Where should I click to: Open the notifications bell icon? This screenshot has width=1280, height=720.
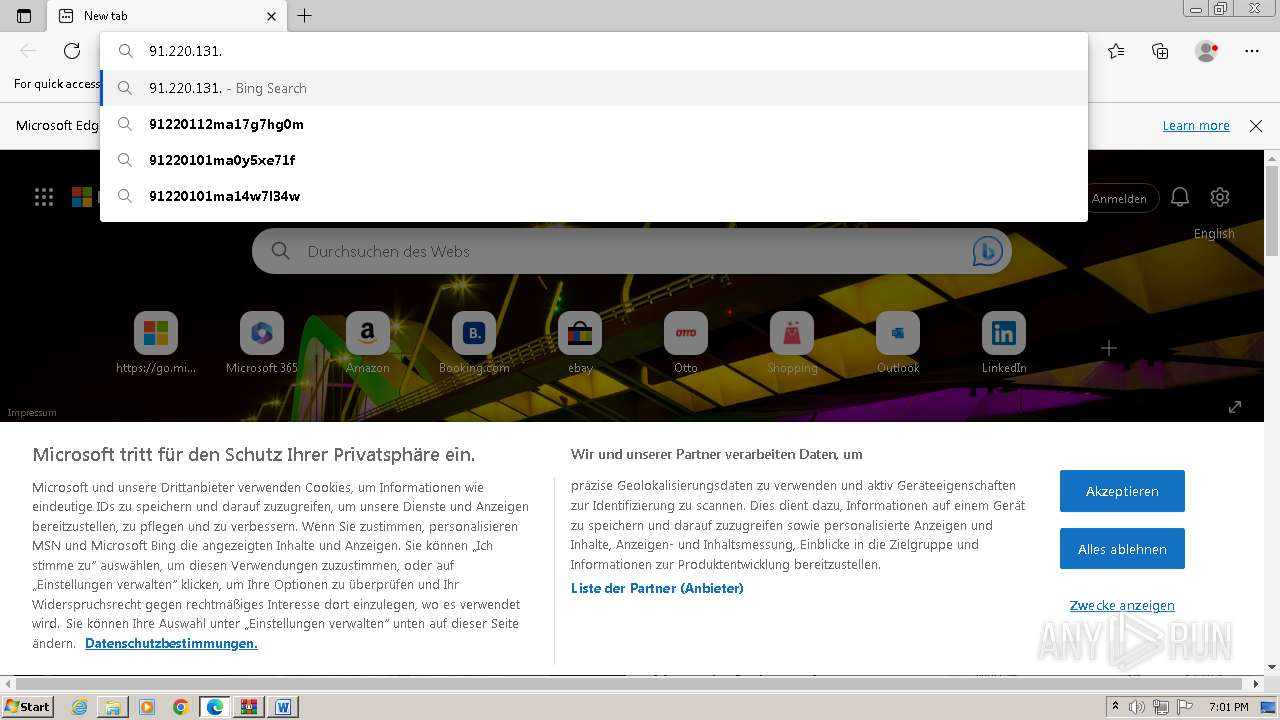(1180, 197)
